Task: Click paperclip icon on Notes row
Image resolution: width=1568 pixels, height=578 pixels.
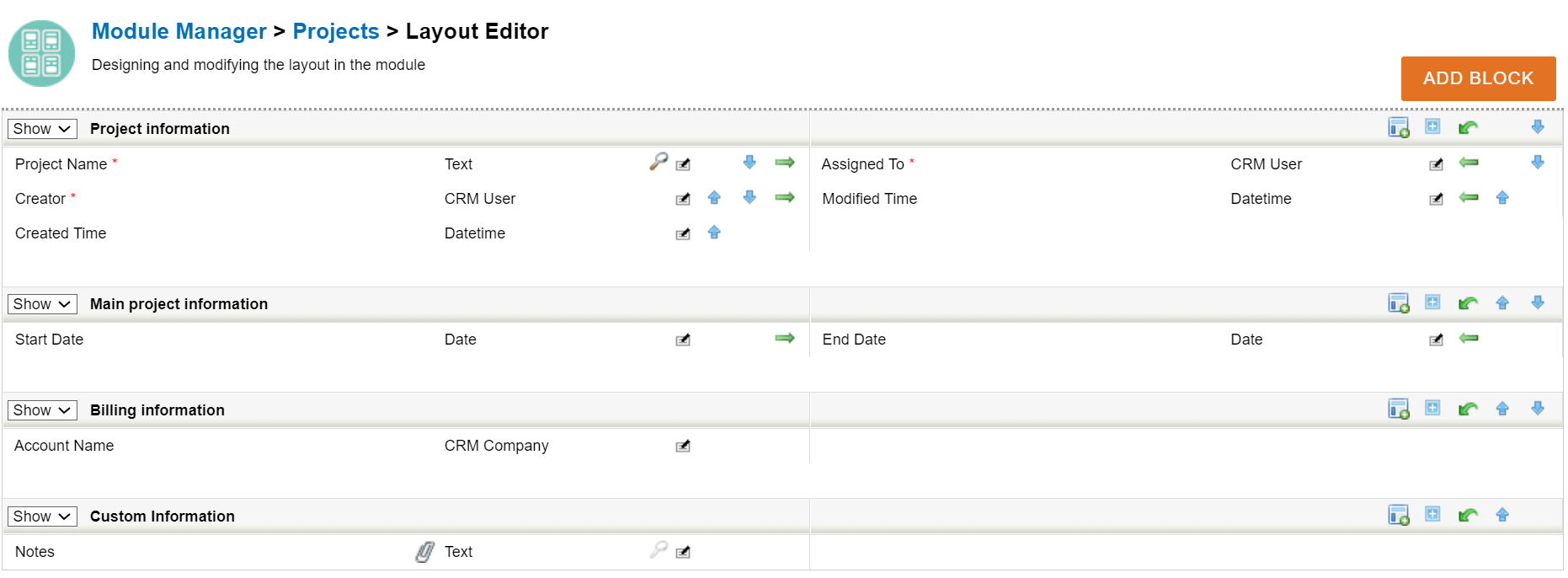Action: pyautogui.click(x=425, y=552)
